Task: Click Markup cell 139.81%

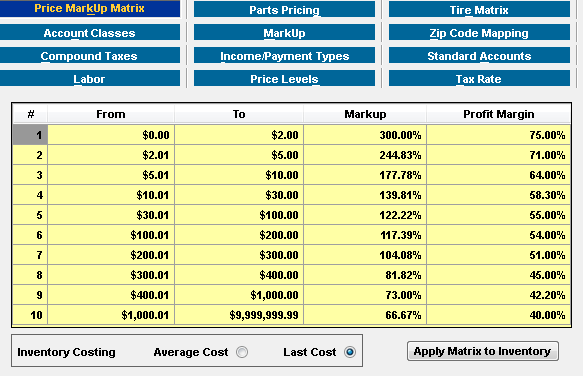Action: [x=365, y=195]
